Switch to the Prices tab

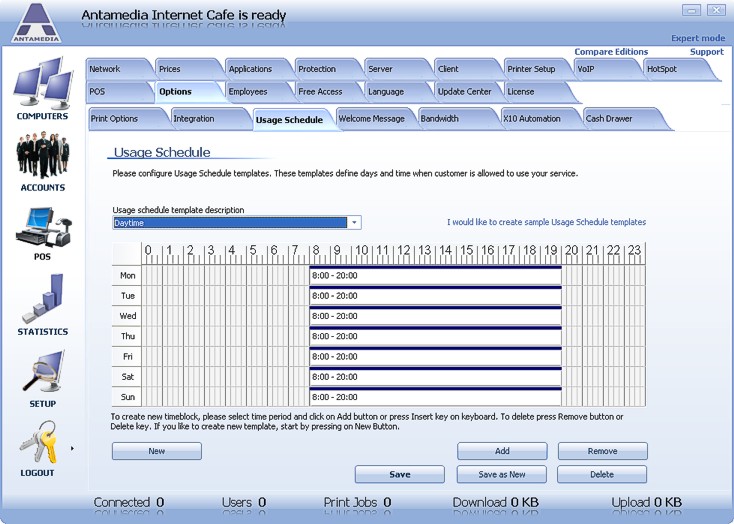point(188,69)
